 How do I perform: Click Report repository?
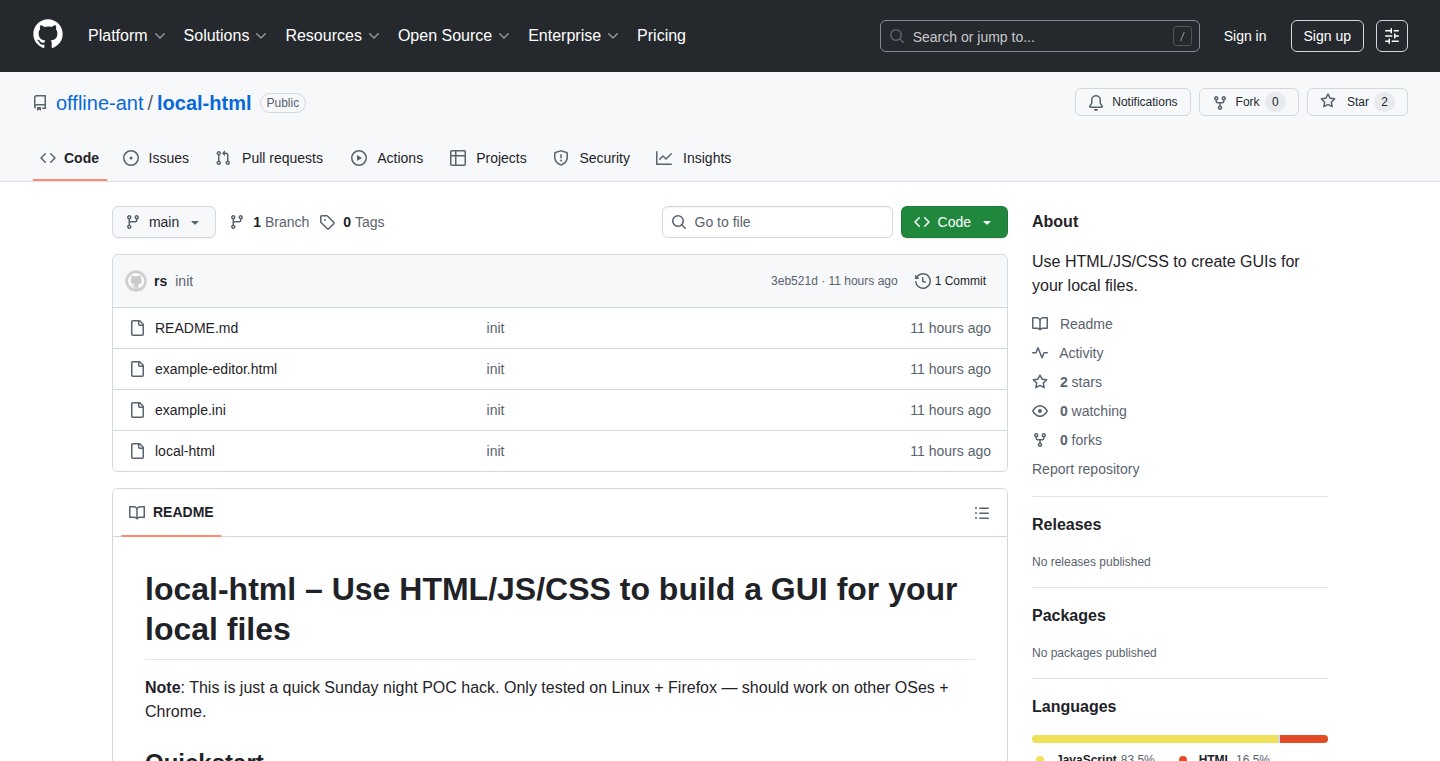point(1086,469)
